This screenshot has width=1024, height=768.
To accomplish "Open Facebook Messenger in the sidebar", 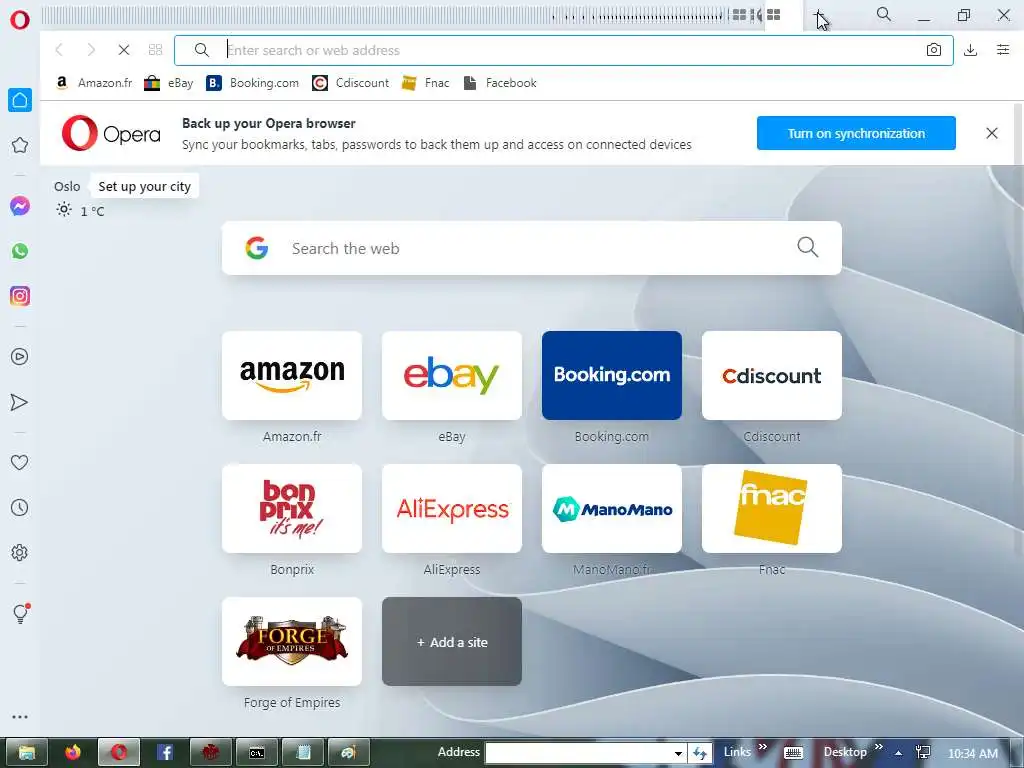I will 20,206.
